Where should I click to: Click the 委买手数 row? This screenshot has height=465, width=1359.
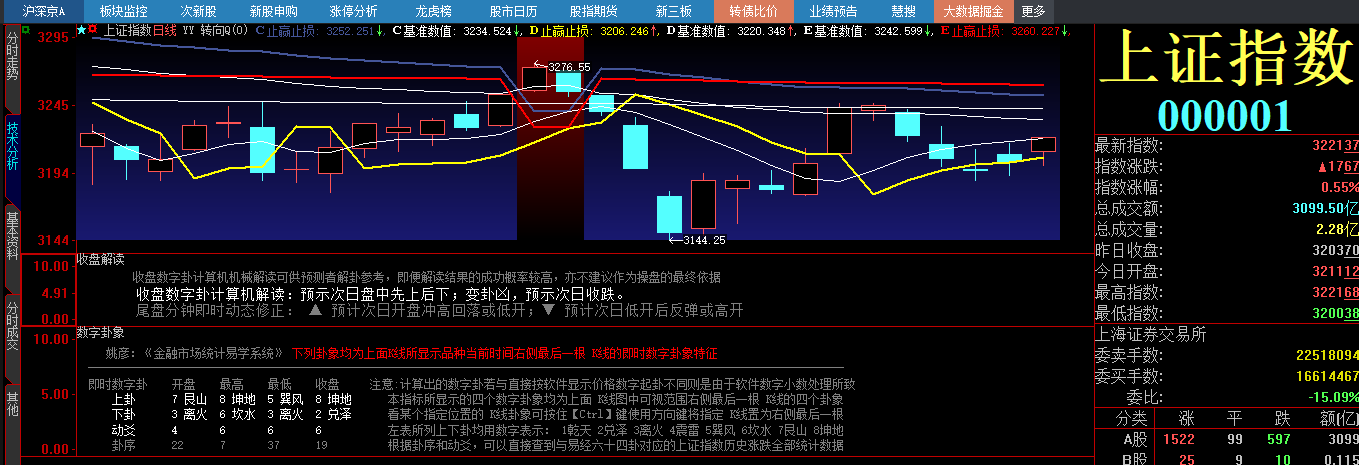pos(1227,377)
